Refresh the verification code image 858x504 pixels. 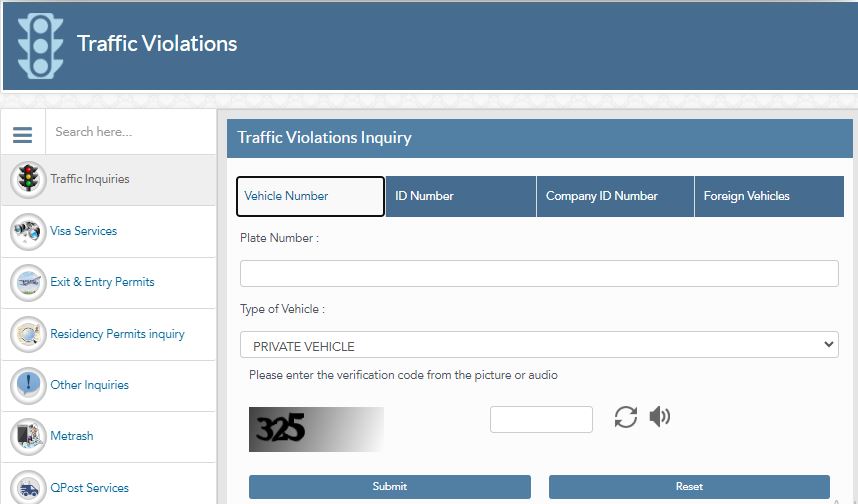[625, 417]
